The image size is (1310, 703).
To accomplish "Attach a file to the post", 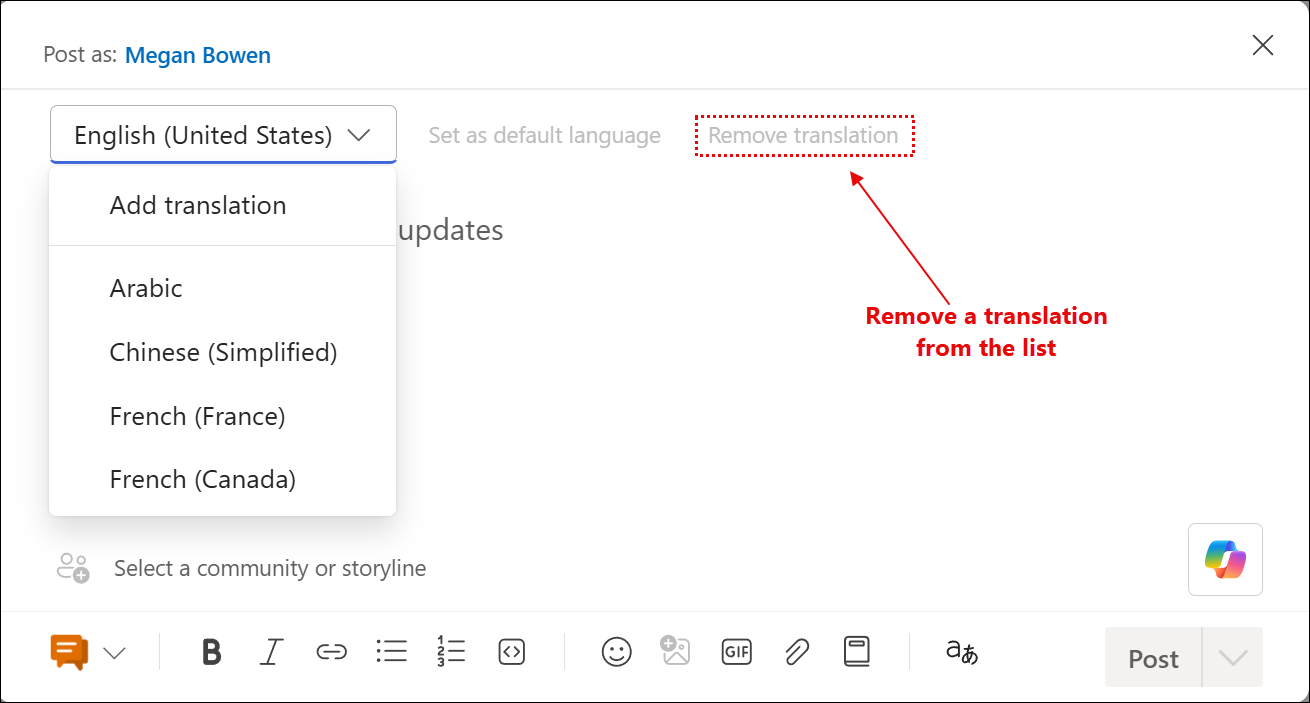I will click(797, 651).
